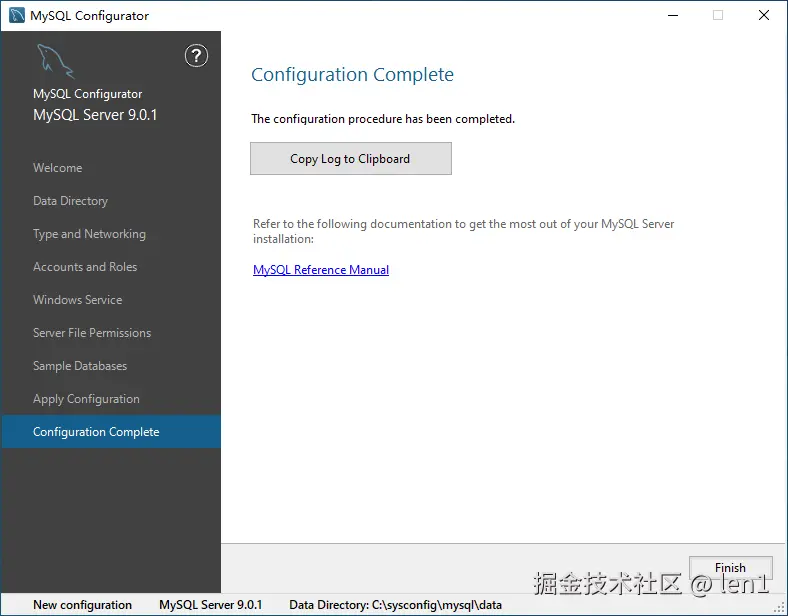Viewport: 788px width, 616px height.
Task: Close the MySQL Configurator window
Action: click(x=764, y=16)
